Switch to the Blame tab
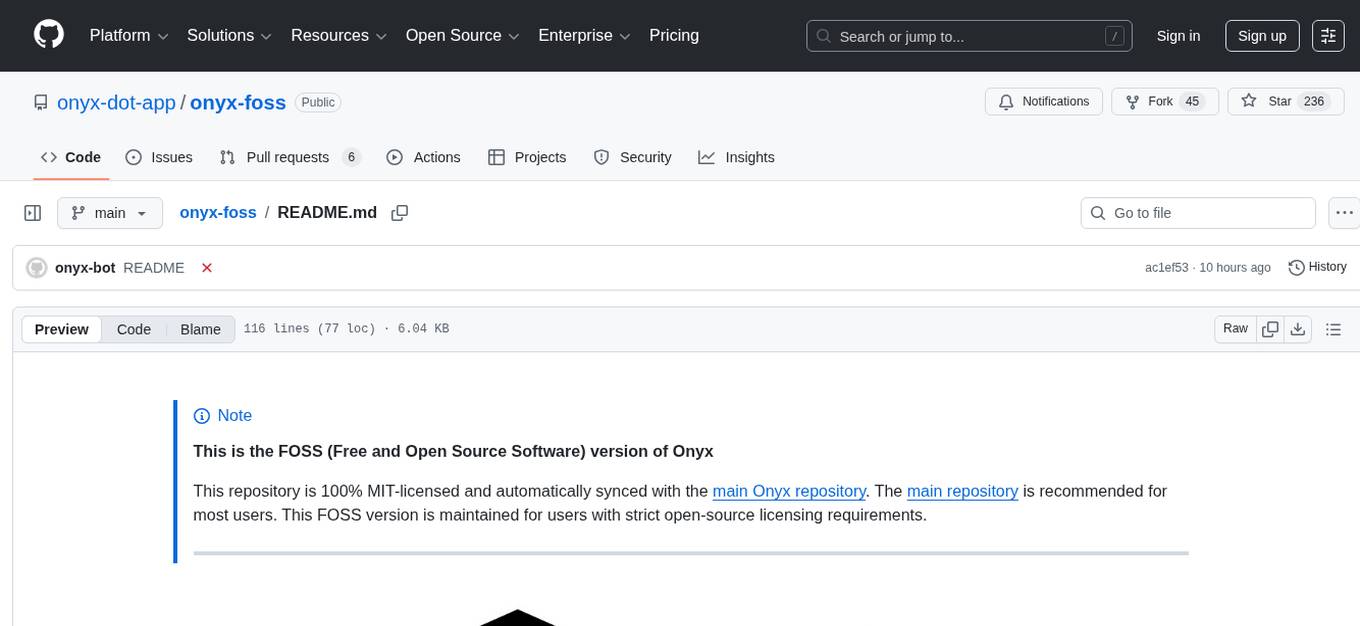The image size is (1360, 626). coord(200,329)
